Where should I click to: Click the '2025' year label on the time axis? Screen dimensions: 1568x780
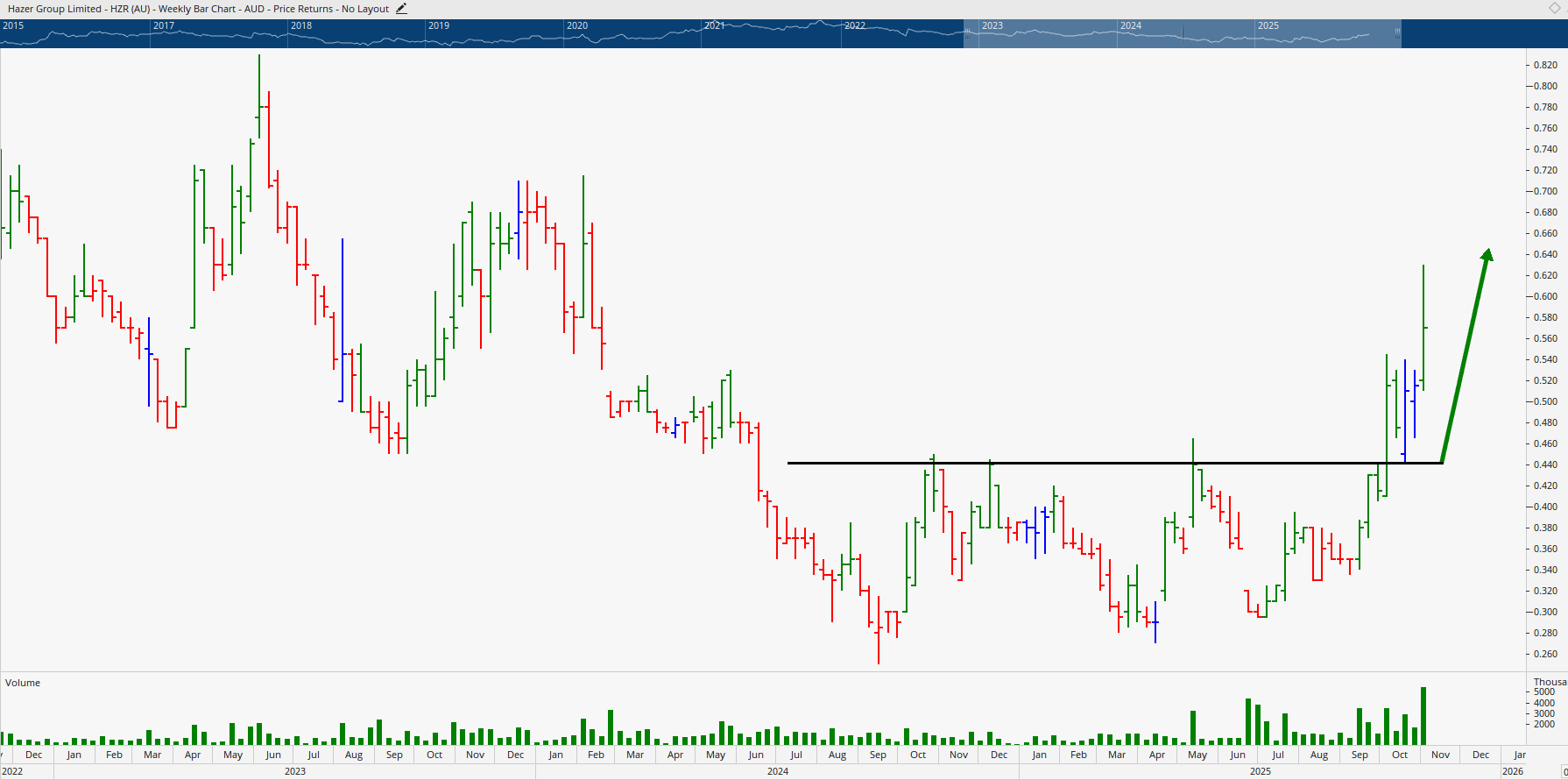click(x=1261, y=771)
